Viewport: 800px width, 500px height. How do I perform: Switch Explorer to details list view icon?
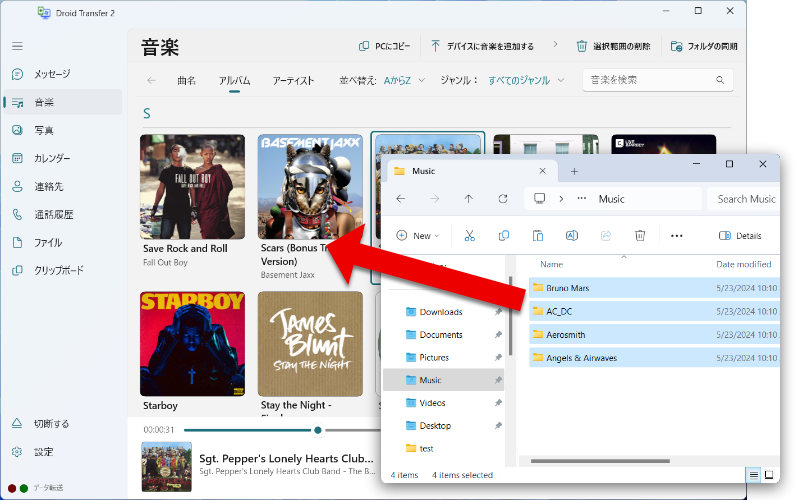click(x=754, y=476)
